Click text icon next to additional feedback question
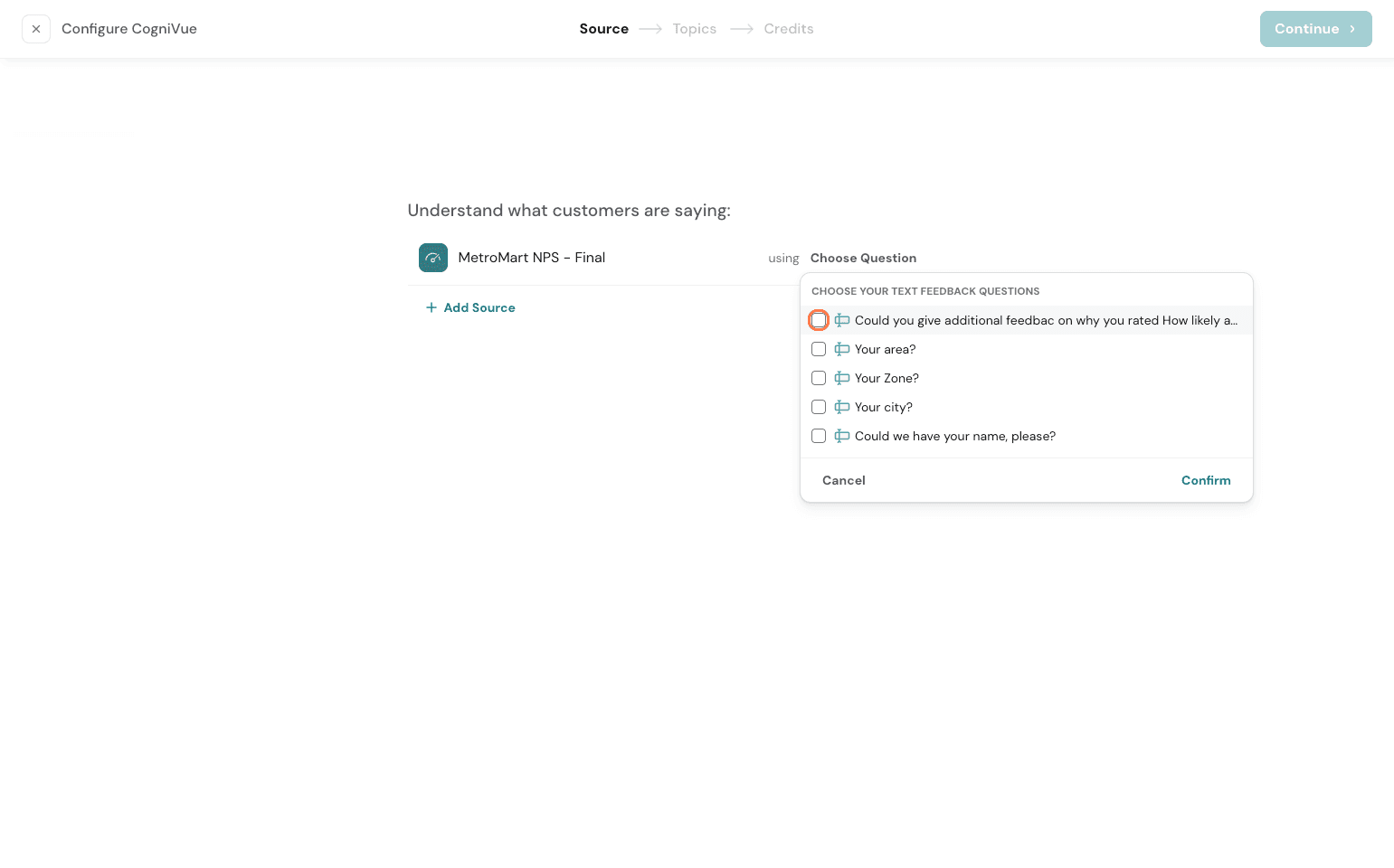The height and width of the screenshot is (868, 1394). 842,320
